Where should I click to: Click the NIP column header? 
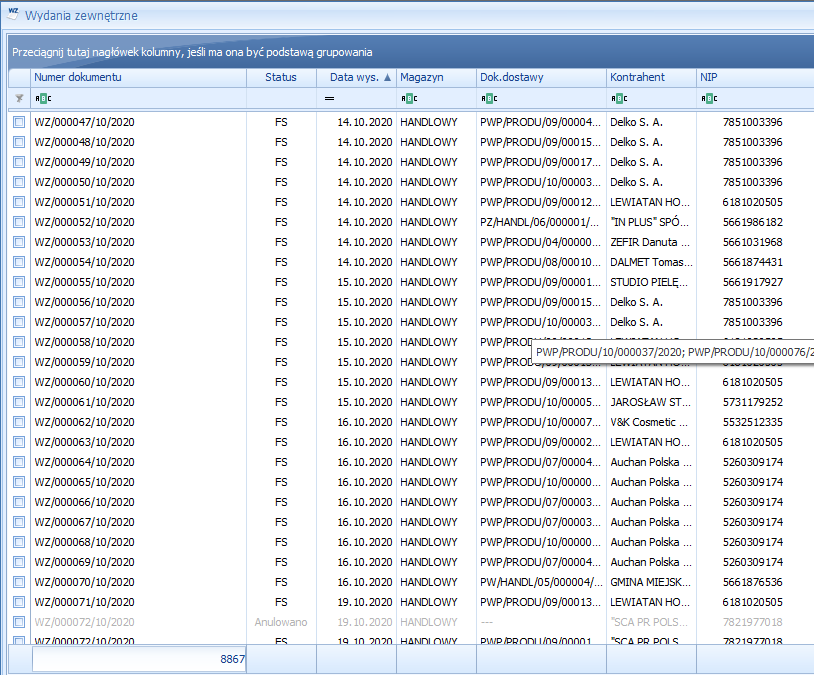(755, 77)
